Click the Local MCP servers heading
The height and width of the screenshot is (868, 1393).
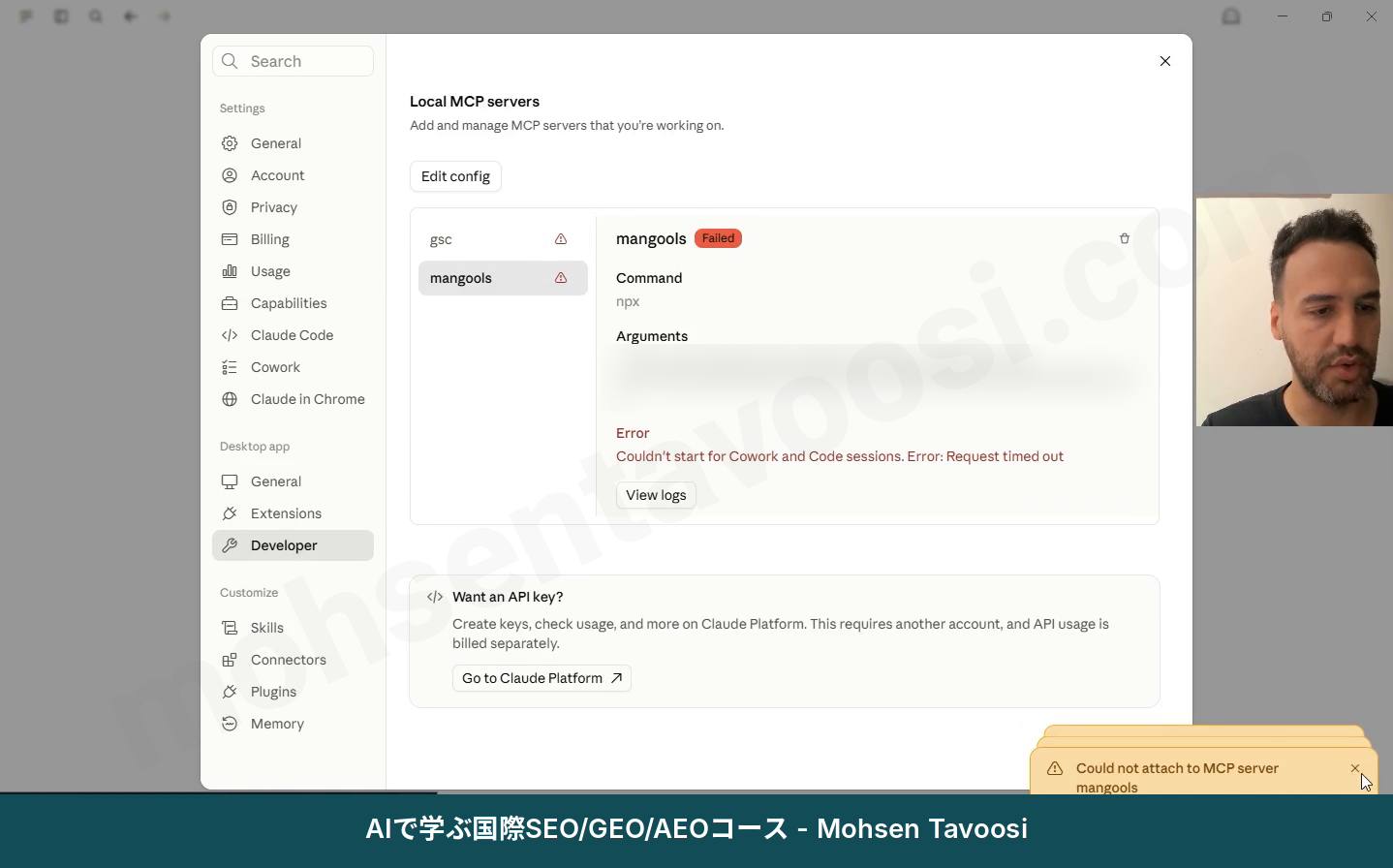(475, 102)
